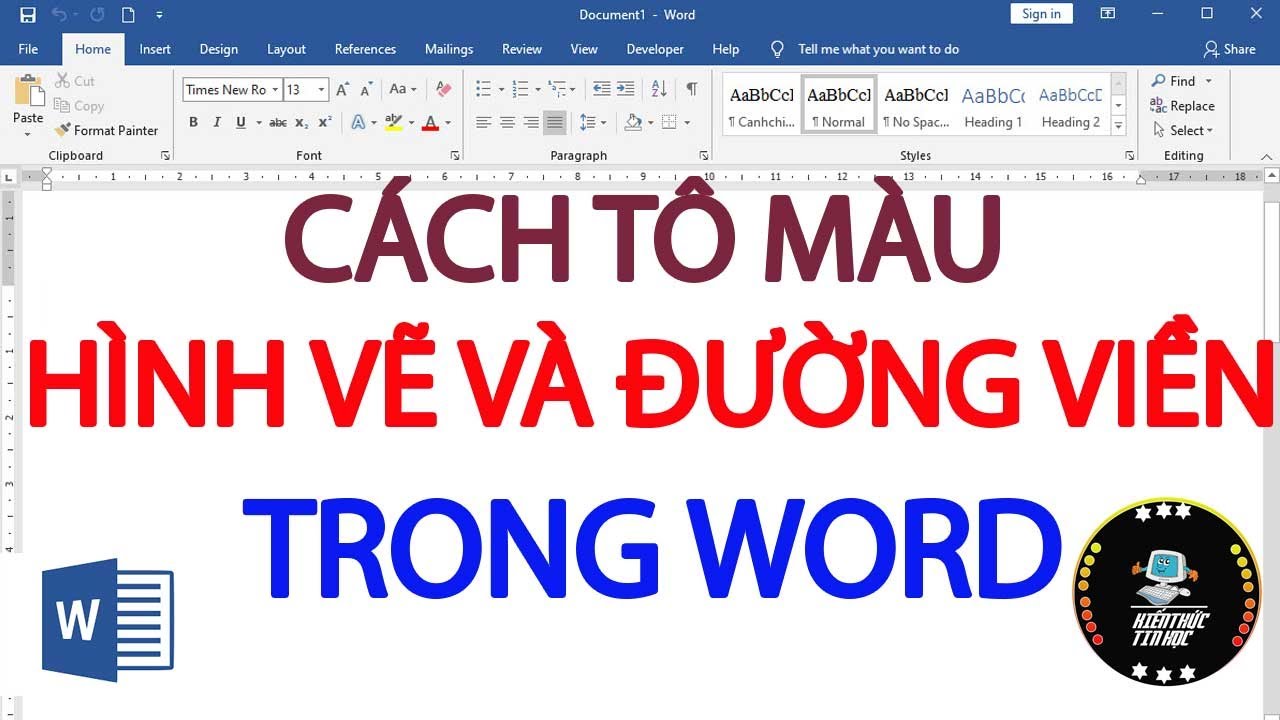This screenshot has height=720, width=1280.
Task: Increase font size with the grow font icon
Action: [342, 89]
